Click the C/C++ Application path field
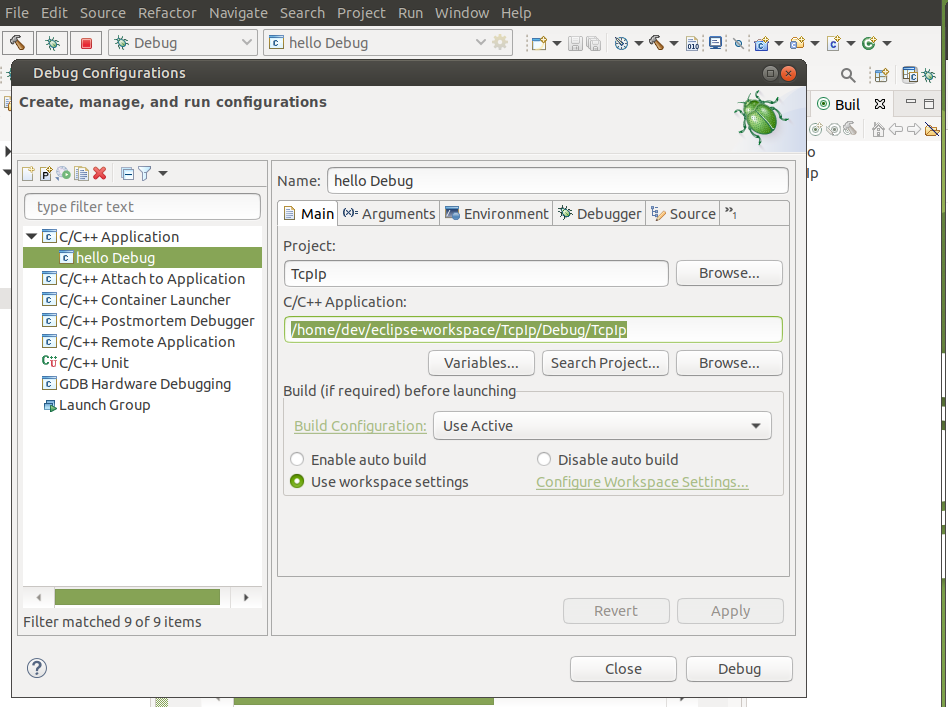Viewport: 948px width, 707px height. [x=533, y=330]
